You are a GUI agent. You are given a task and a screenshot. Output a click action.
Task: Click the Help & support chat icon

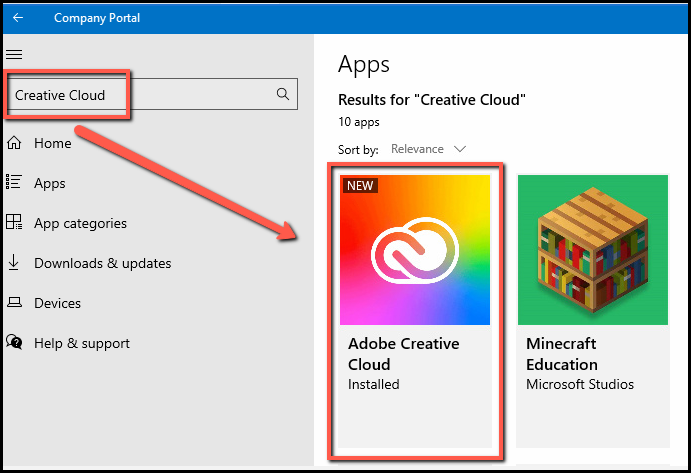14,342
